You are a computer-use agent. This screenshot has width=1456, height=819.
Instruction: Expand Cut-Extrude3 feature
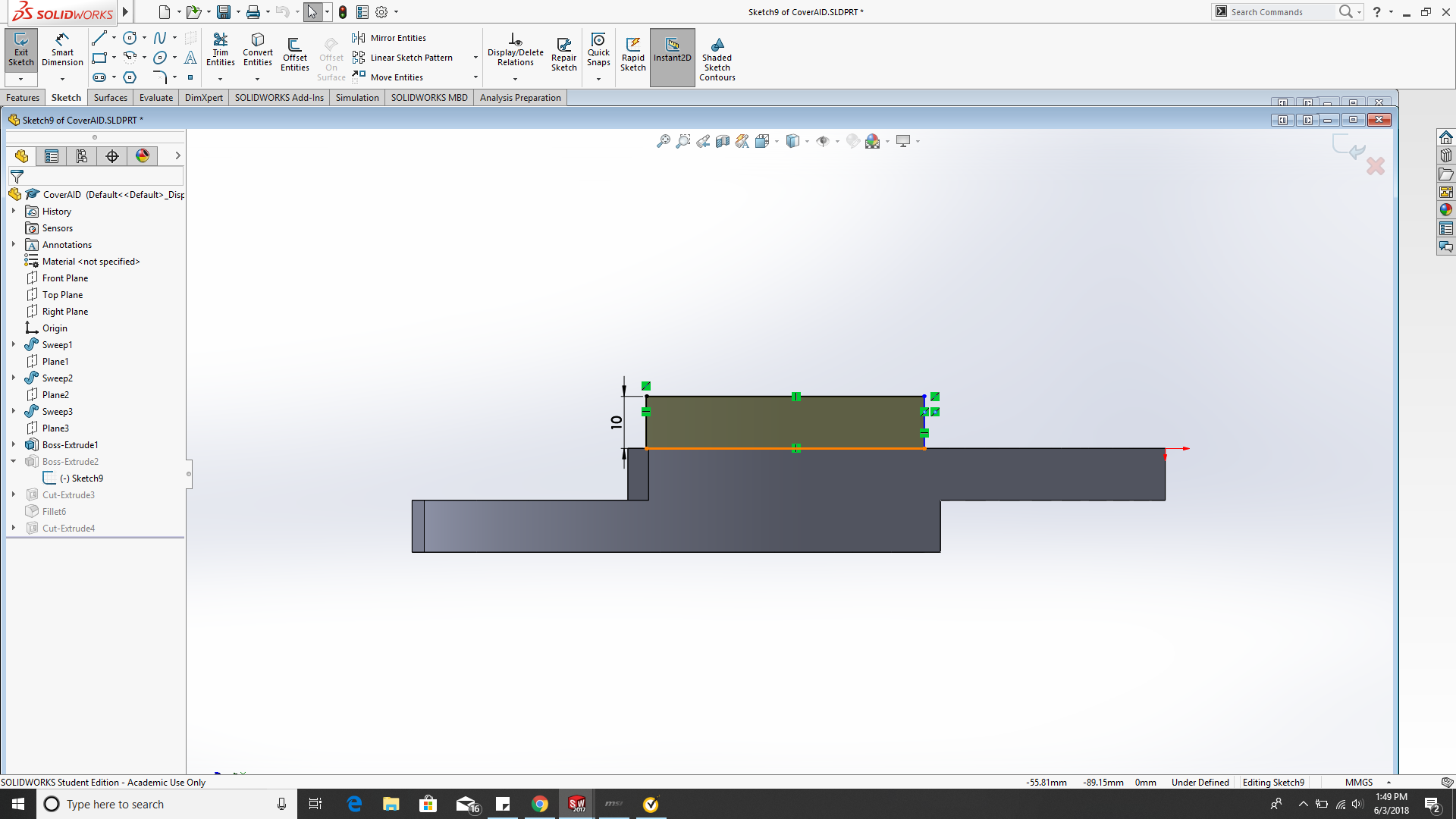coord(14,494)
